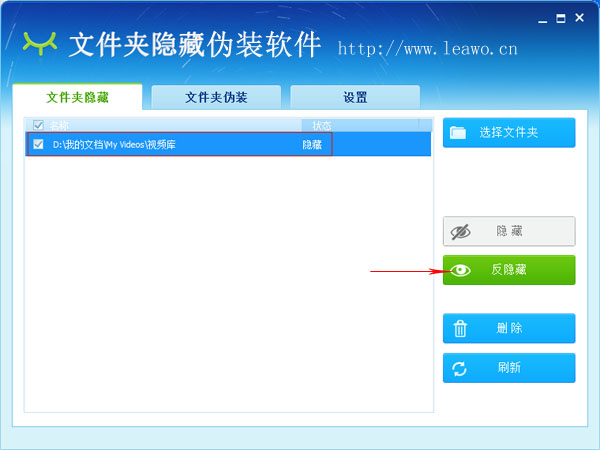
Task: Click the 状态 column header
Action: pos(322,125)
